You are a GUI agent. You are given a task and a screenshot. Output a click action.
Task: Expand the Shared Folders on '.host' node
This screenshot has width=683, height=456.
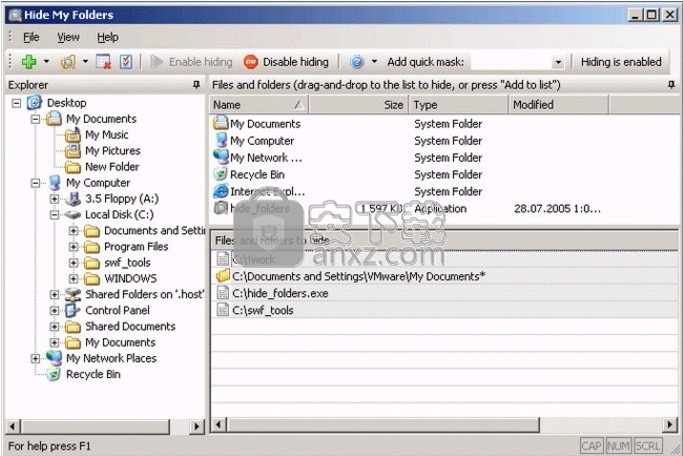coord(54,295)
